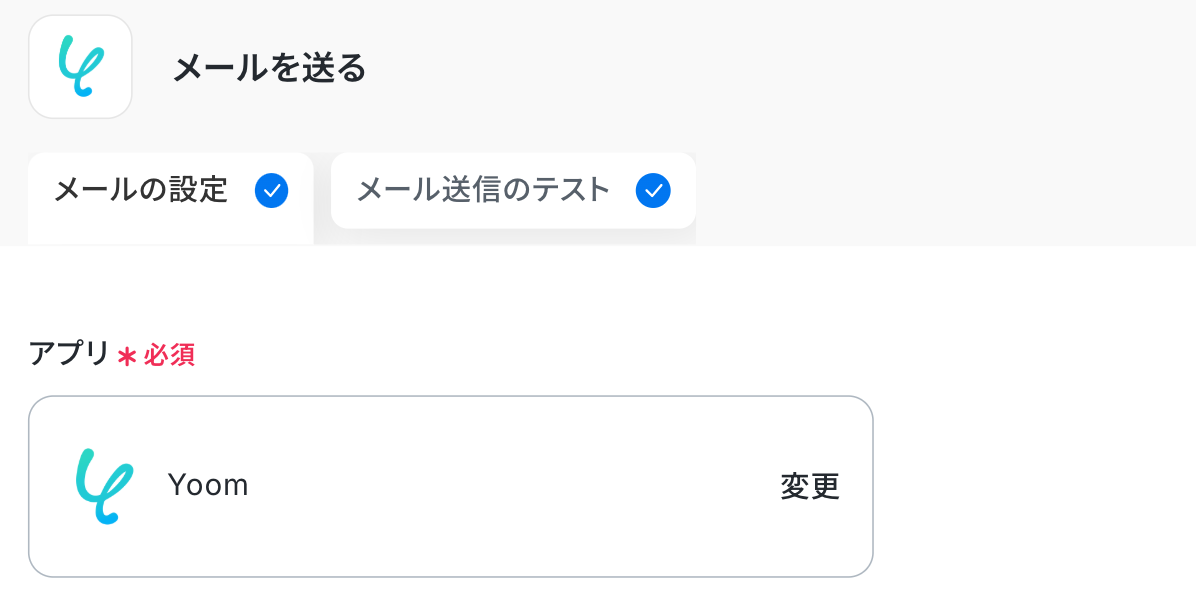Click the blue checkmark on メールの設定 tab
This screenshot has width=1196, height=608.
coord(271,190)
